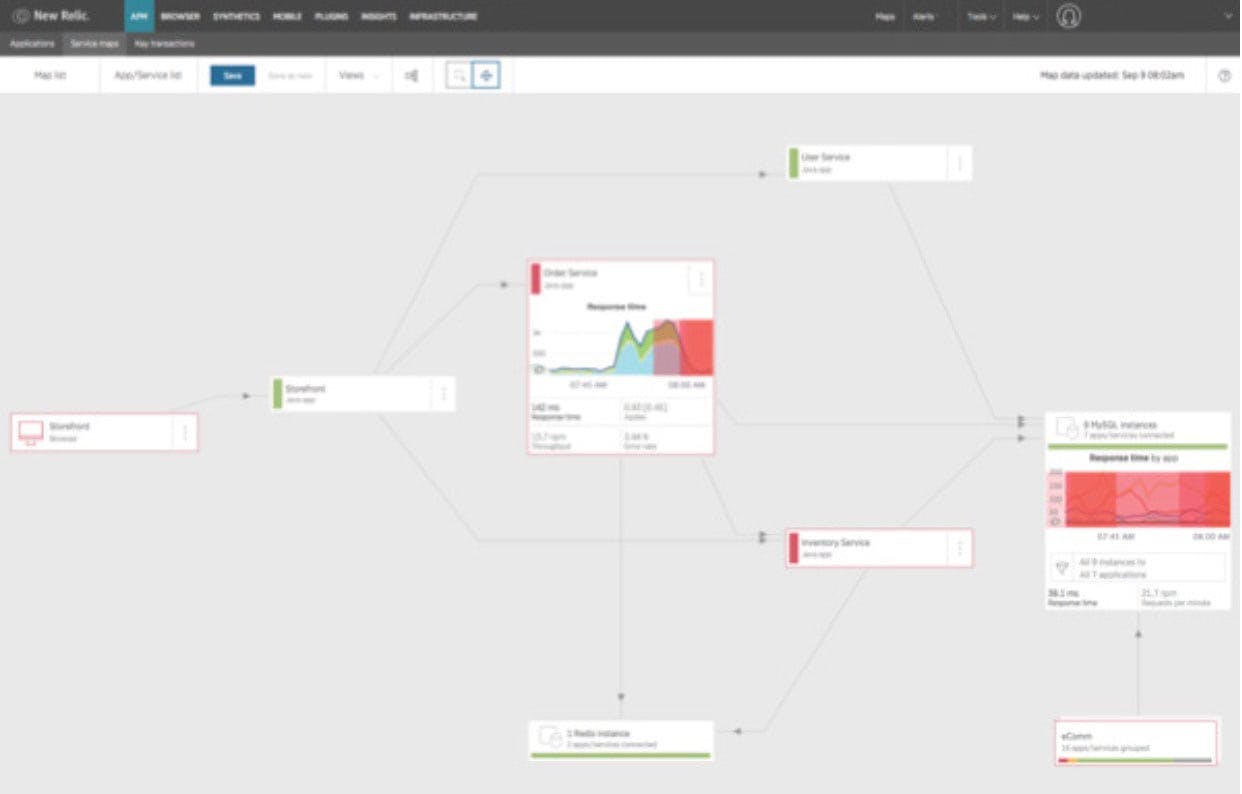Expand the chevron at top-right corner

click(1228, 16)
